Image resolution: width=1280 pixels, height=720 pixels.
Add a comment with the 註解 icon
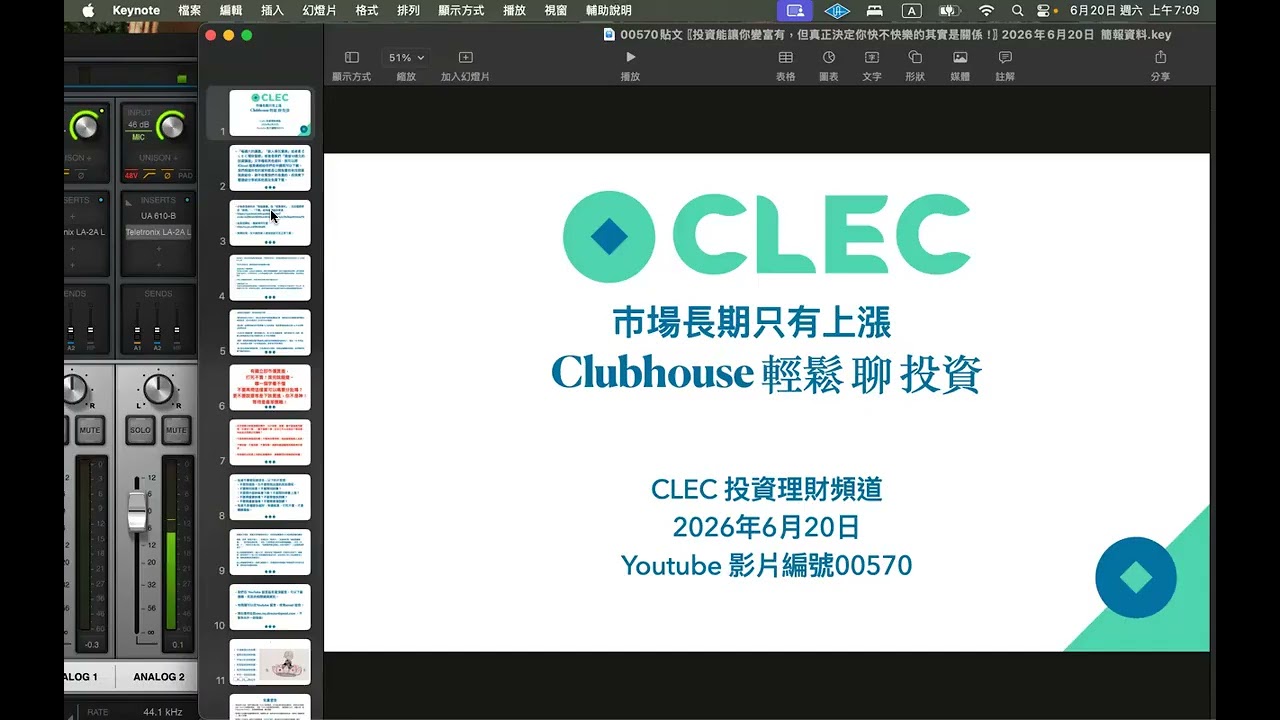(x=1005, y=58)
